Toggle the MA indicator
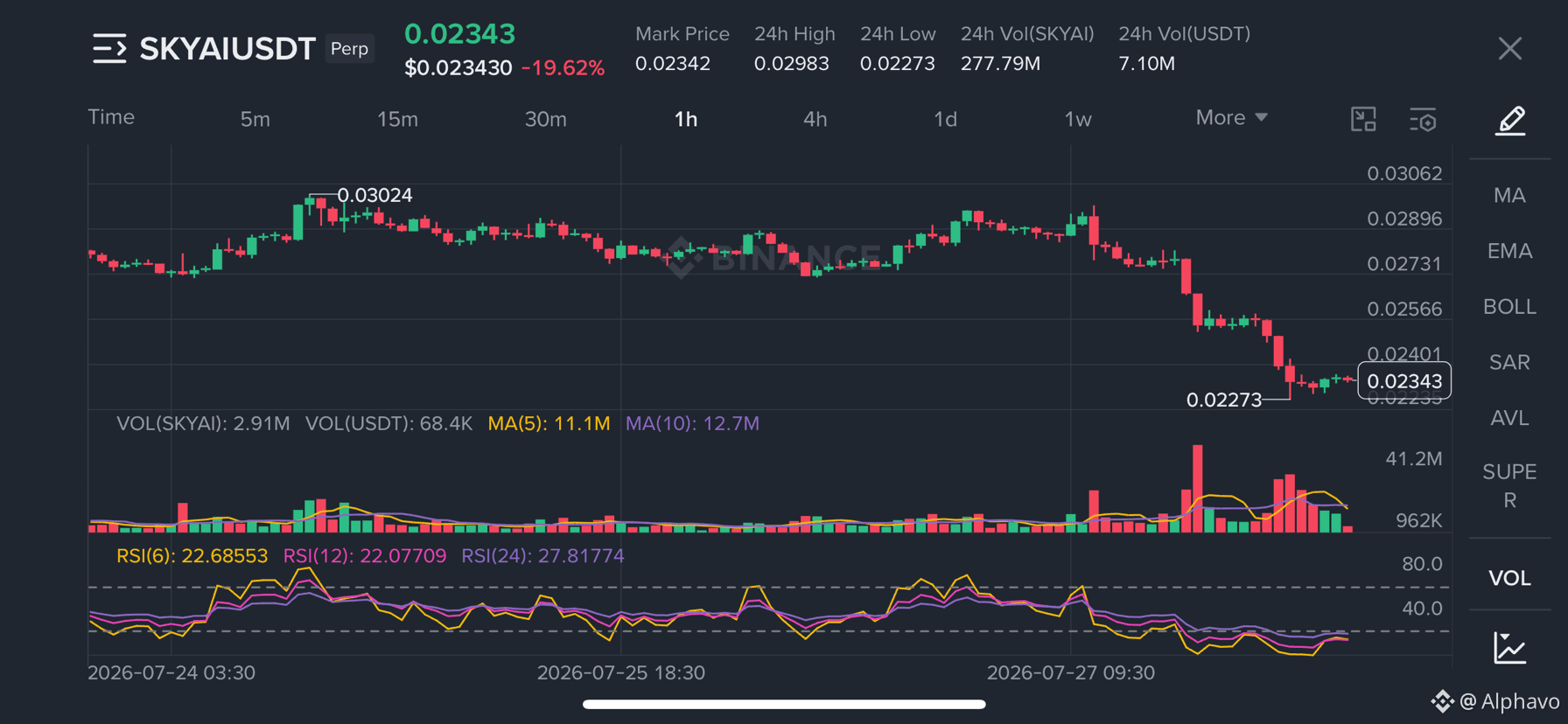1568x724 pixels. 1510,195
